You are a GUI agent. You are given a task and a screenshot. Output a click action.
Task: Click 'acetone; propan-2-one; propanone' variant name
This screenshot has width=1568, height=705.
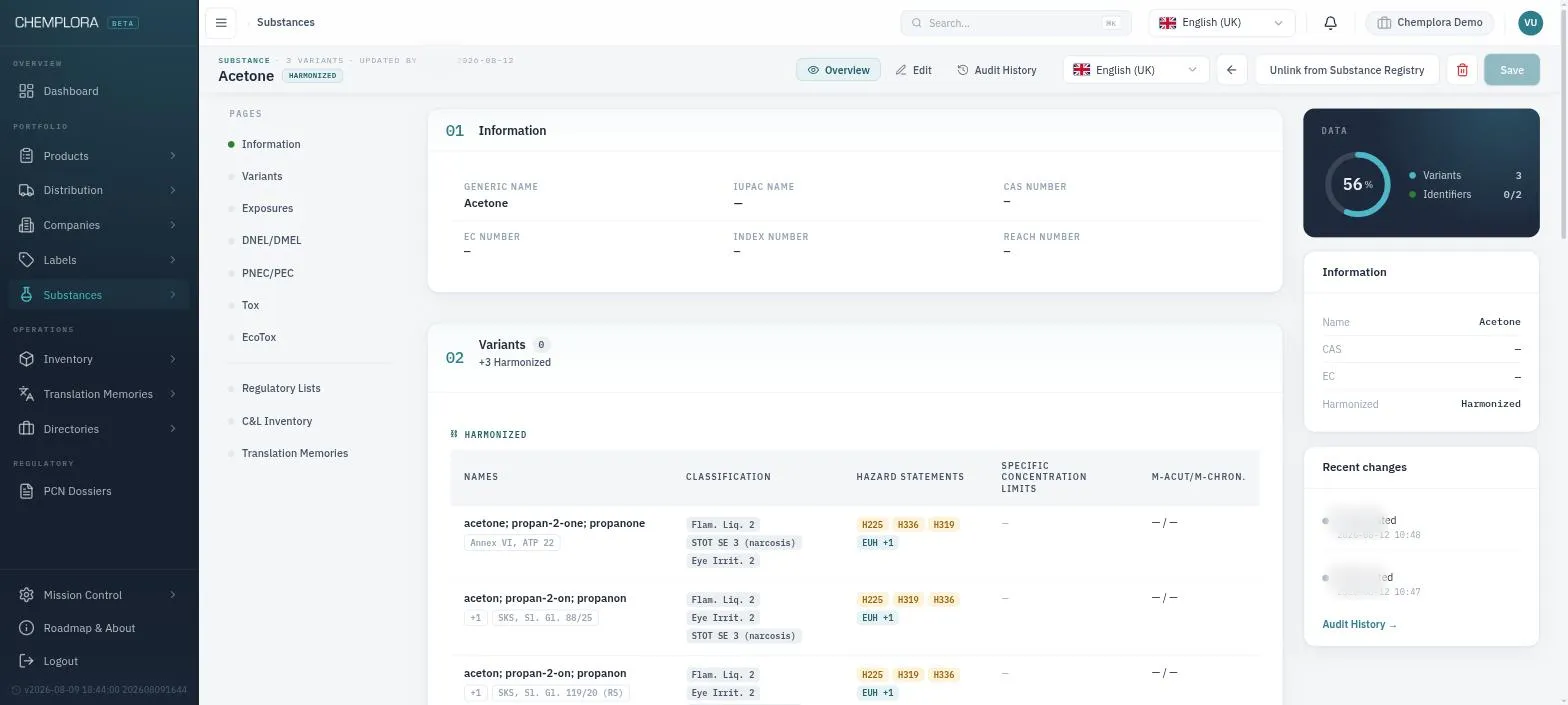(554, 523)
